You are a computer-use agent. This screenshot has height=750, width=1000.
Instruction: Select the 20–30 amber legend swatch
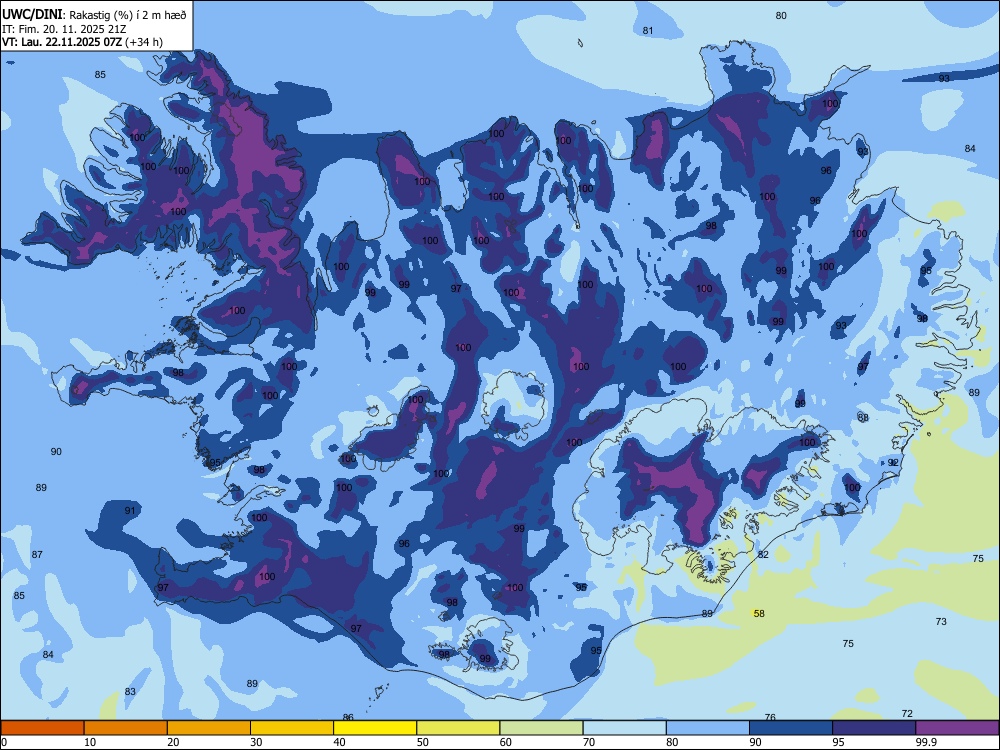point(209,728)
